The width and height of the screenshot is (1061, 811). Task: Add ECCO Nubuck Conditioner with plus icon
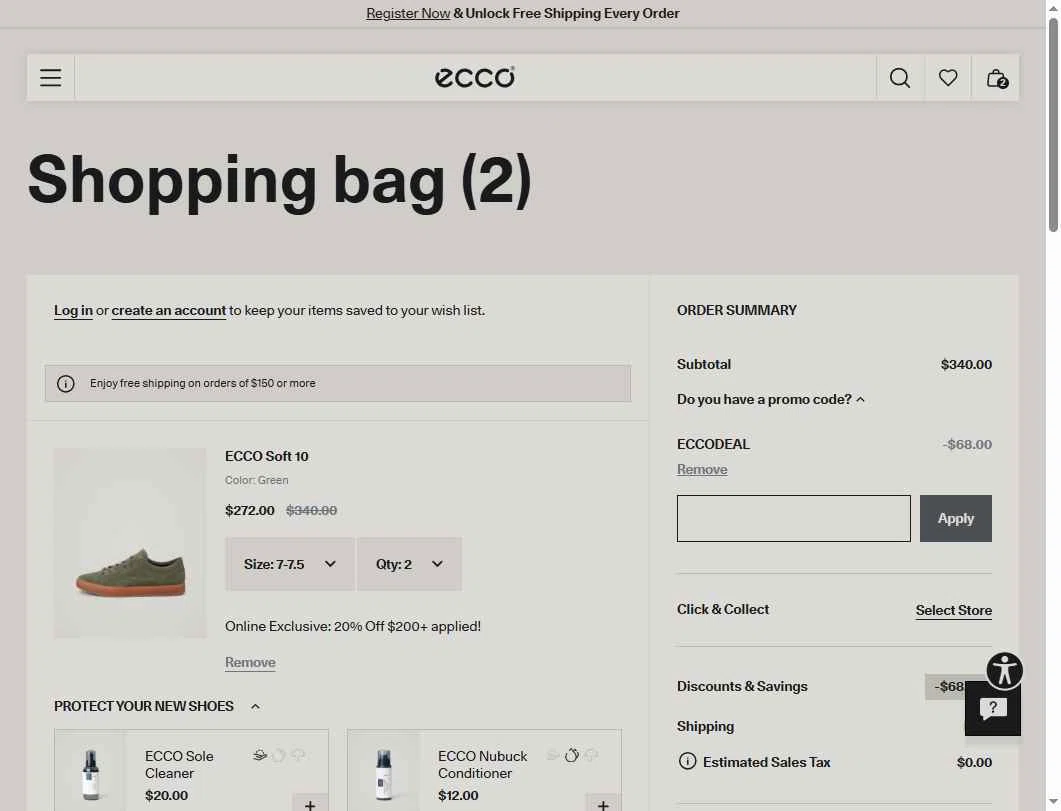603,804
